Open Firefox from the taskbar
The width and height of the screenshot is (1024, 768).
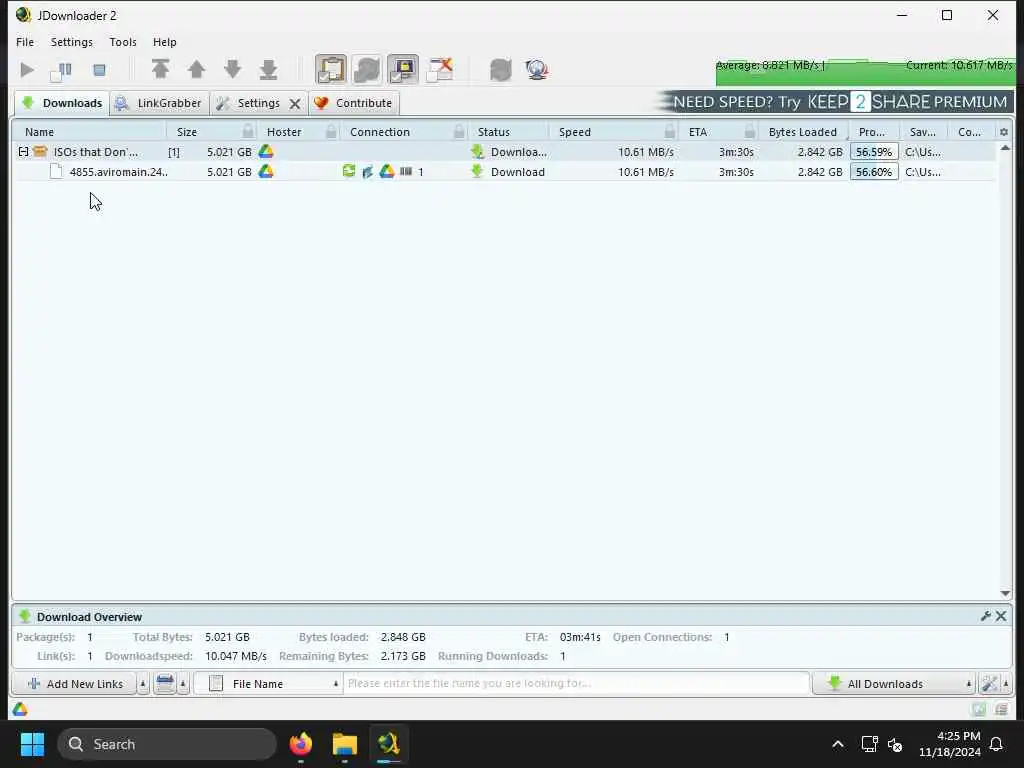(x=301, y=744)
